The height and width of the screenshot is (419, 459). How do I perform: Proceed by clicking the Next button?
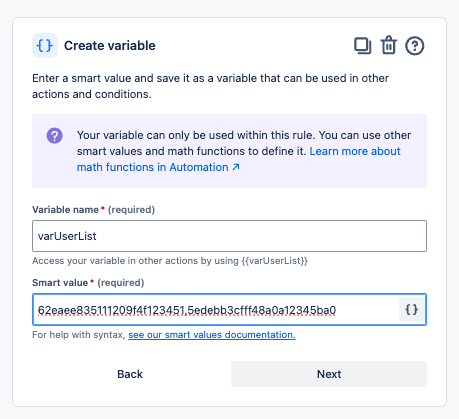[329, 374]
